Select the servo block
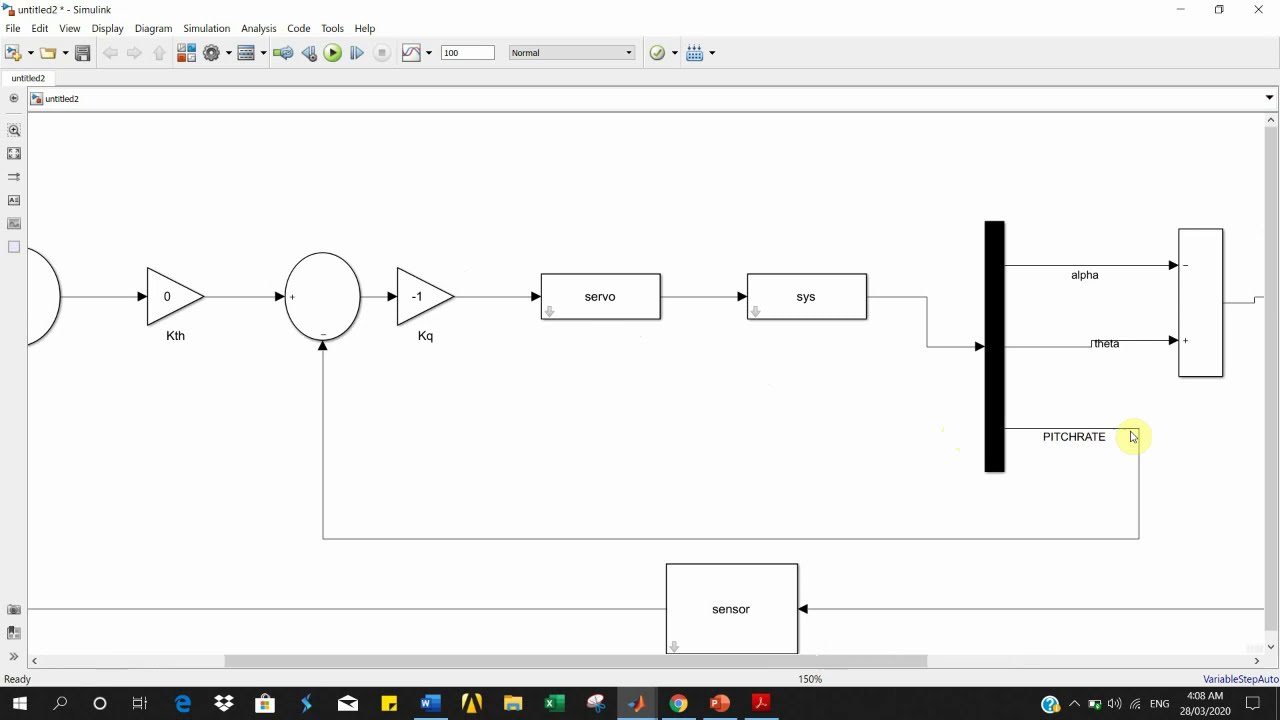 pos(600,297)
